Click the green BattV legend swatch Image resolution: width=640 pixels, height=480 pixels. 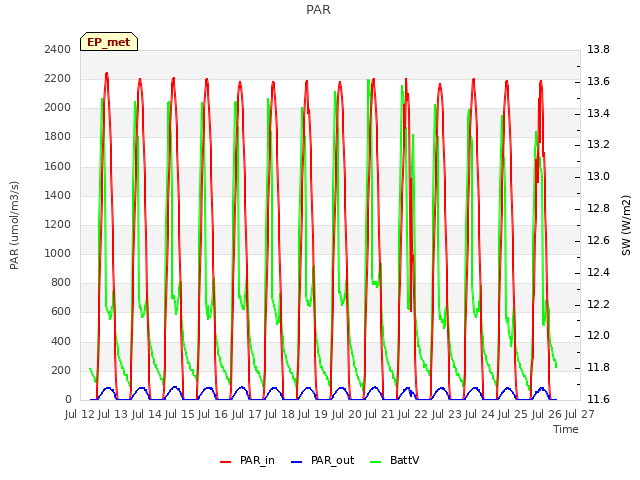point(375,462)
